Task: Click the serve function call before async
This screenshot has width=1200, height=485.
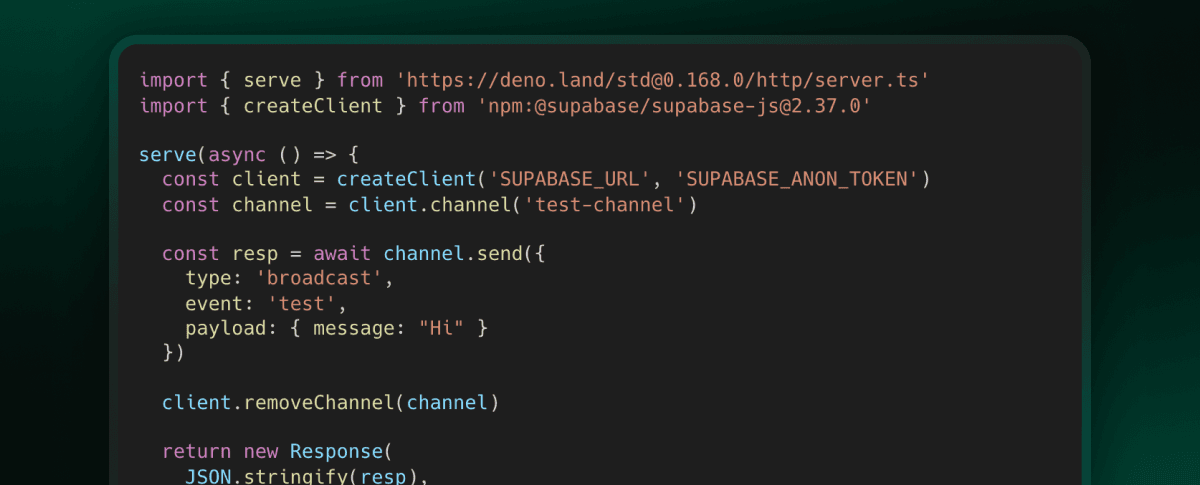Action: (x=167, y=155)
